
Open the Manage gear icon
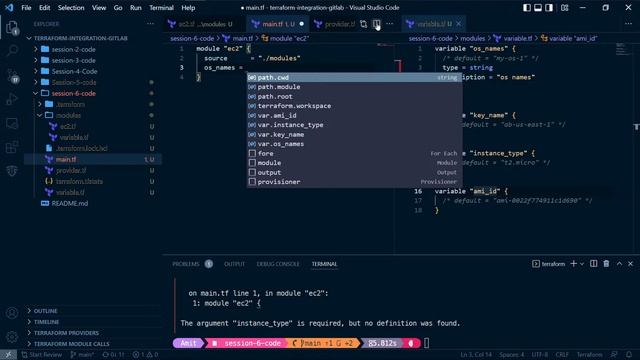12,337
